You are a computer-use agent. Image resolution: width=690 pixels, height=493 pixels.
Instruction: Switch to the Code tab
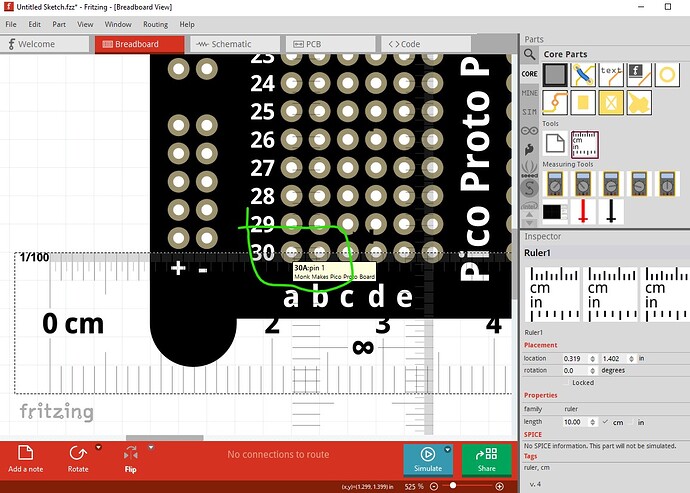426,44
